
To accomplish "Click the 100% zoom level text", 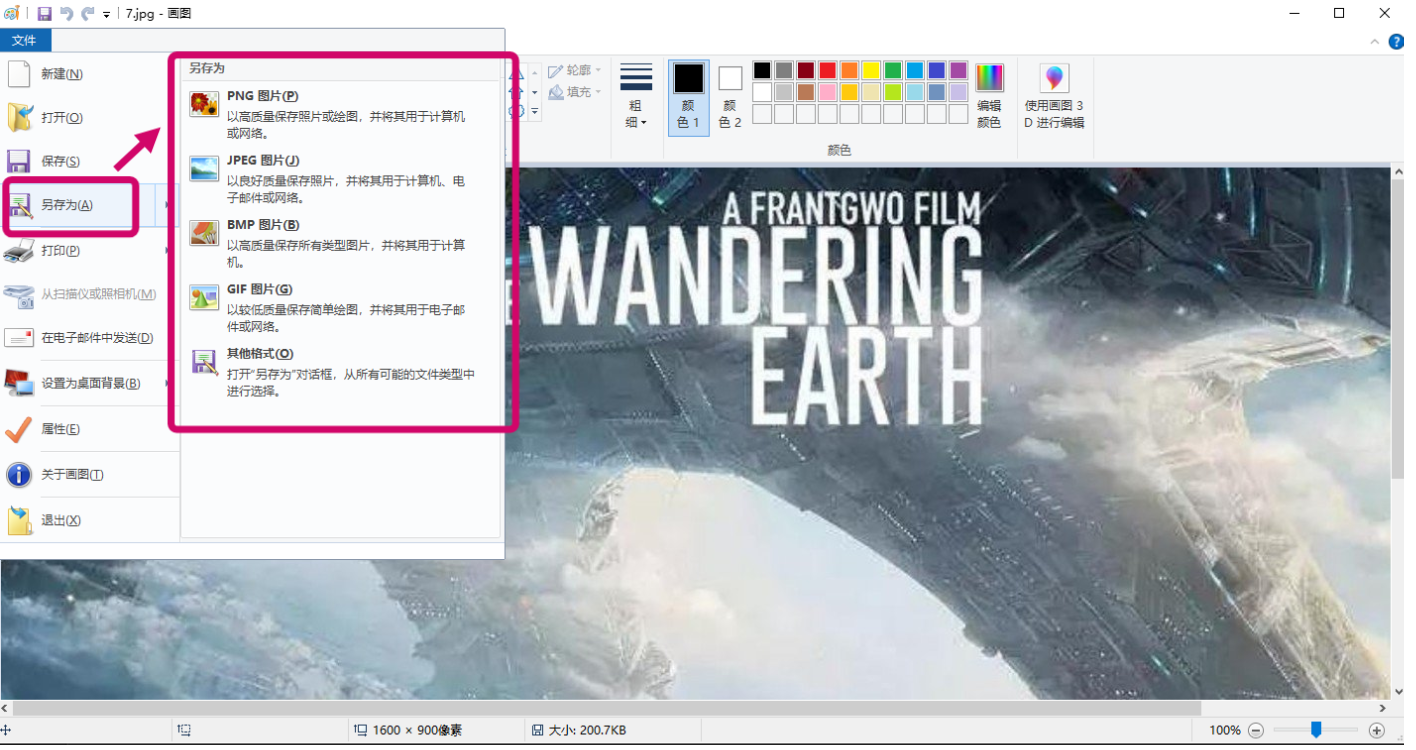I will [x=1225, y=731].
